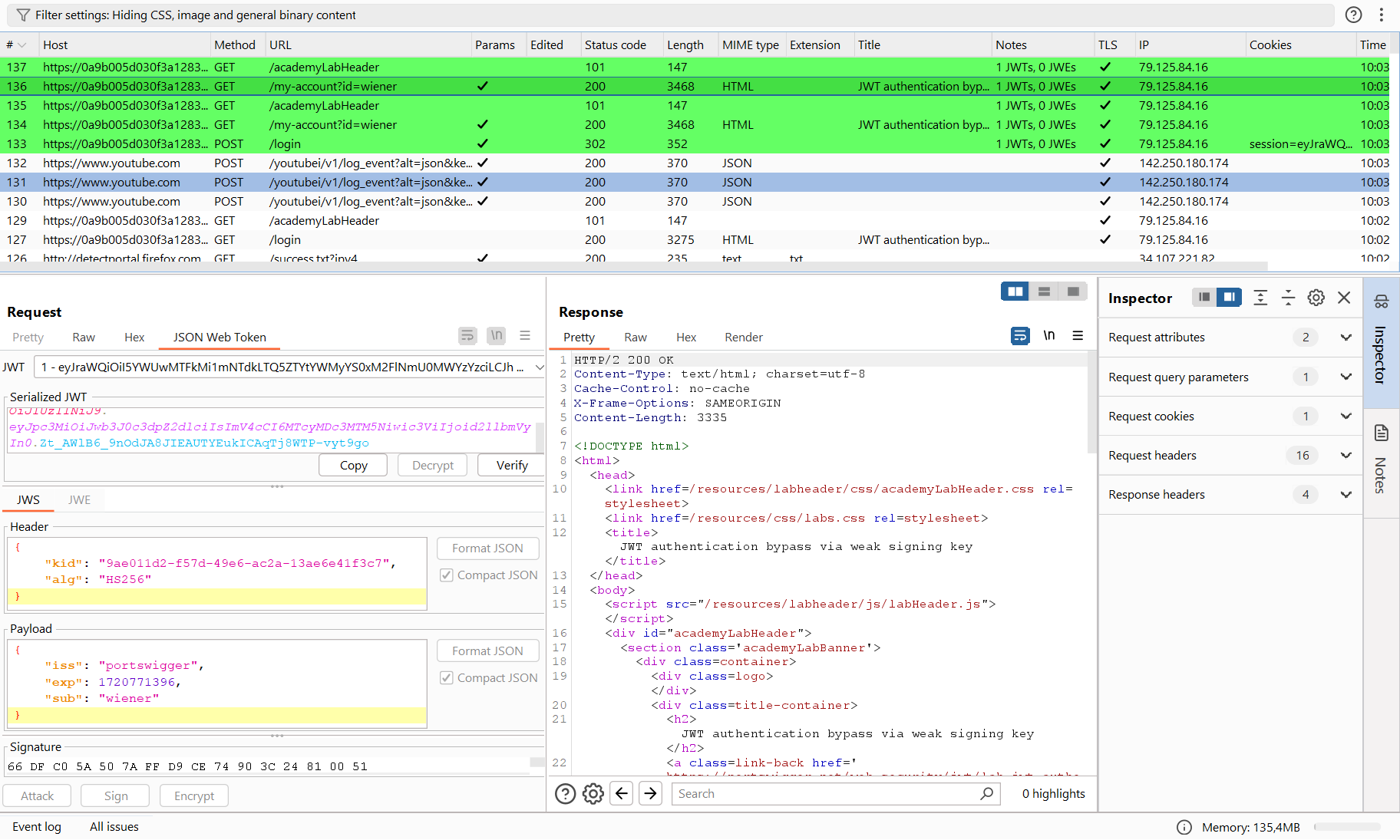Click the Copy button for serialized JWT

pyautogui.click(x=353, y=466)
